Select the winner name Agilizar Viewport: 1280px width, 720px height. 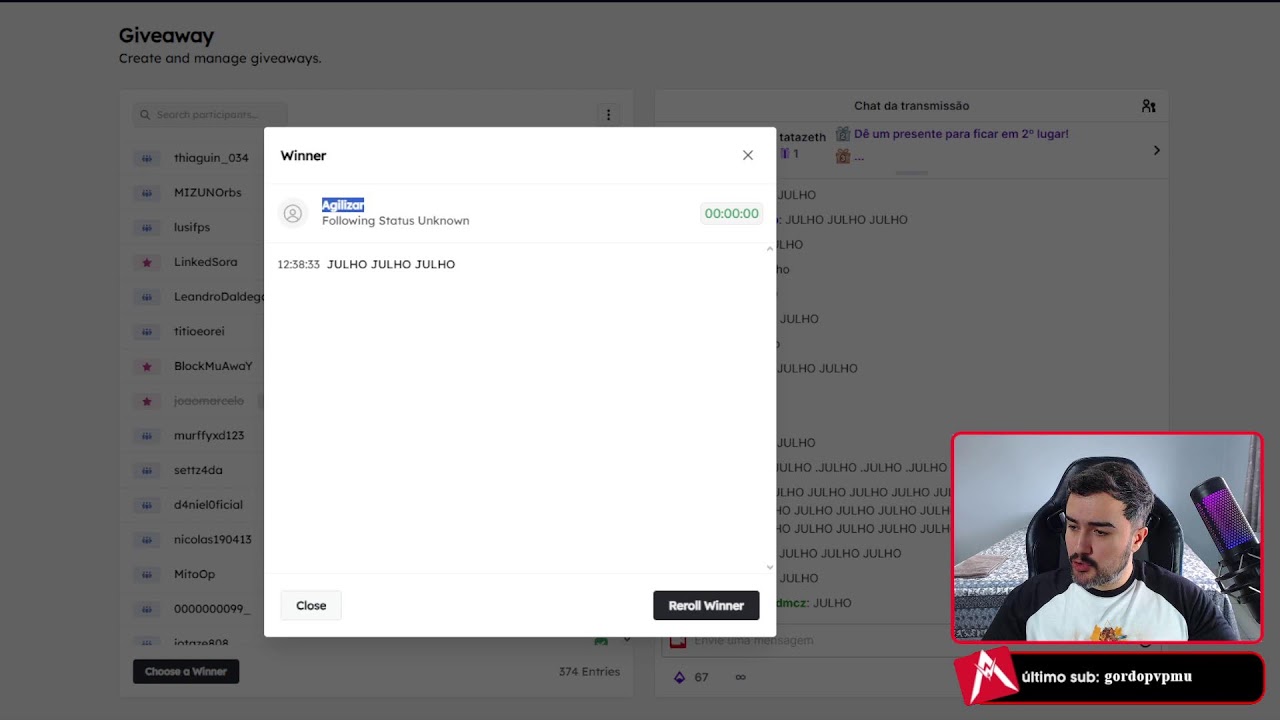[343, 204]
